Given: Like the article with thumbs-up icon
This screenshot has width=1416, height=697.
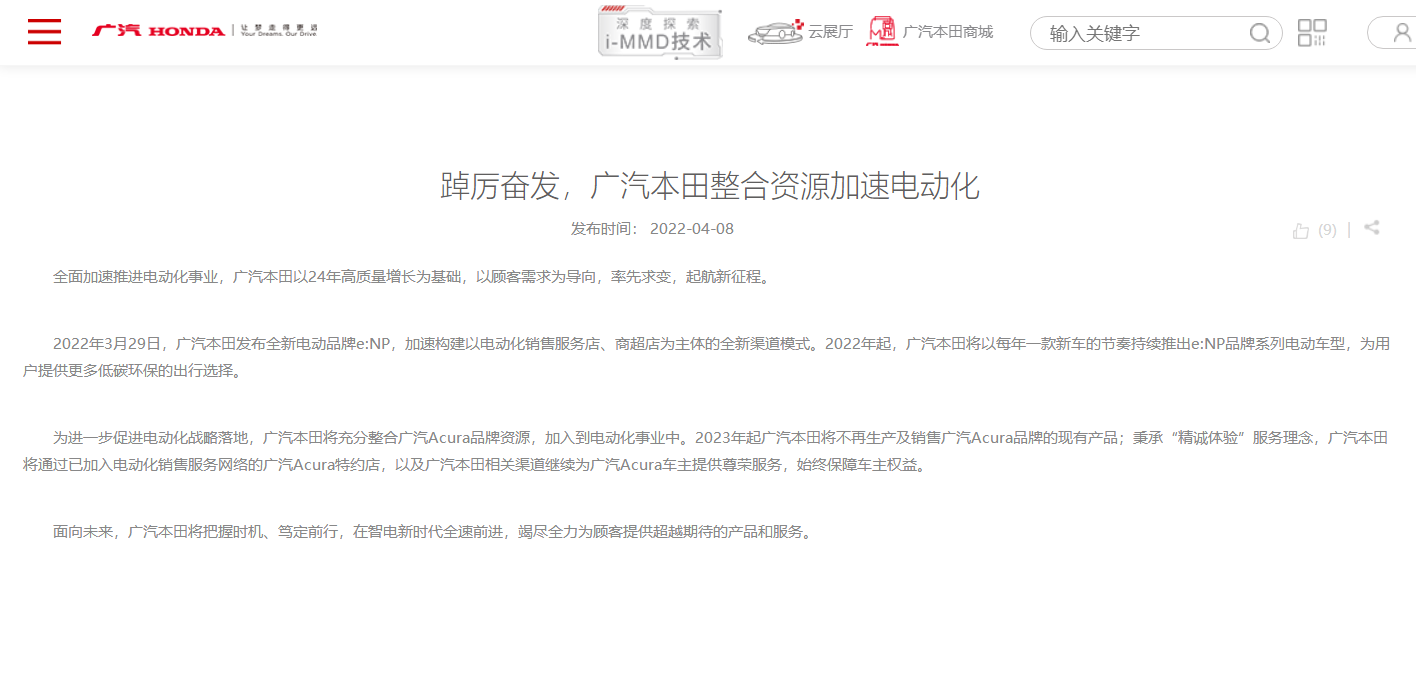Looking at the screenshot, I should pyautogui.click(x=1301, y=231).
